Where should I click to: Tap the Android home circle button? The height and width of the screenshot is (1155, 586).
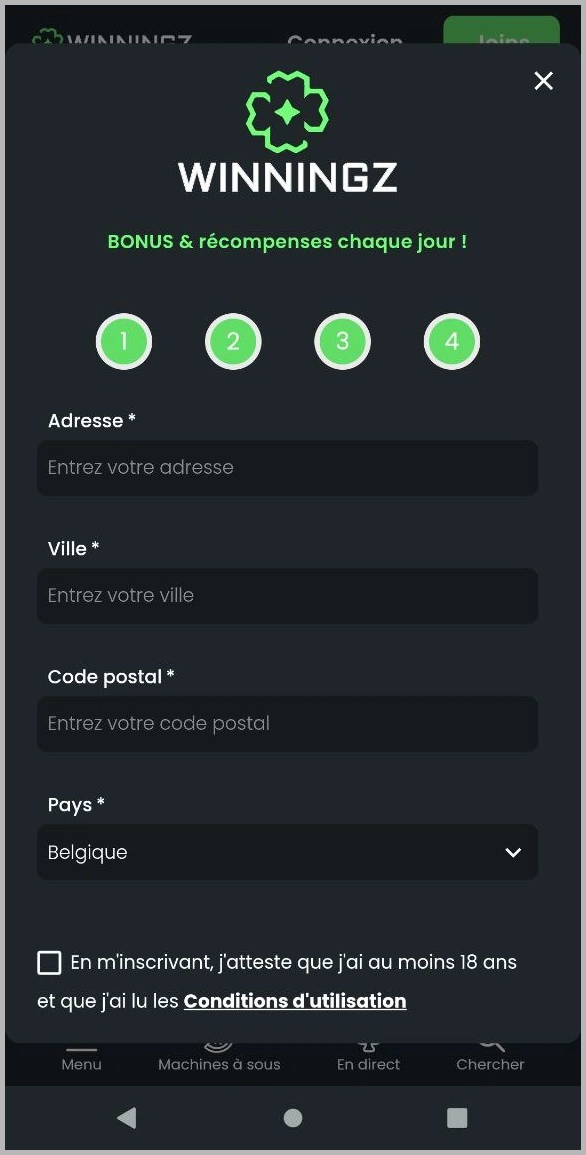(292, 1118)
